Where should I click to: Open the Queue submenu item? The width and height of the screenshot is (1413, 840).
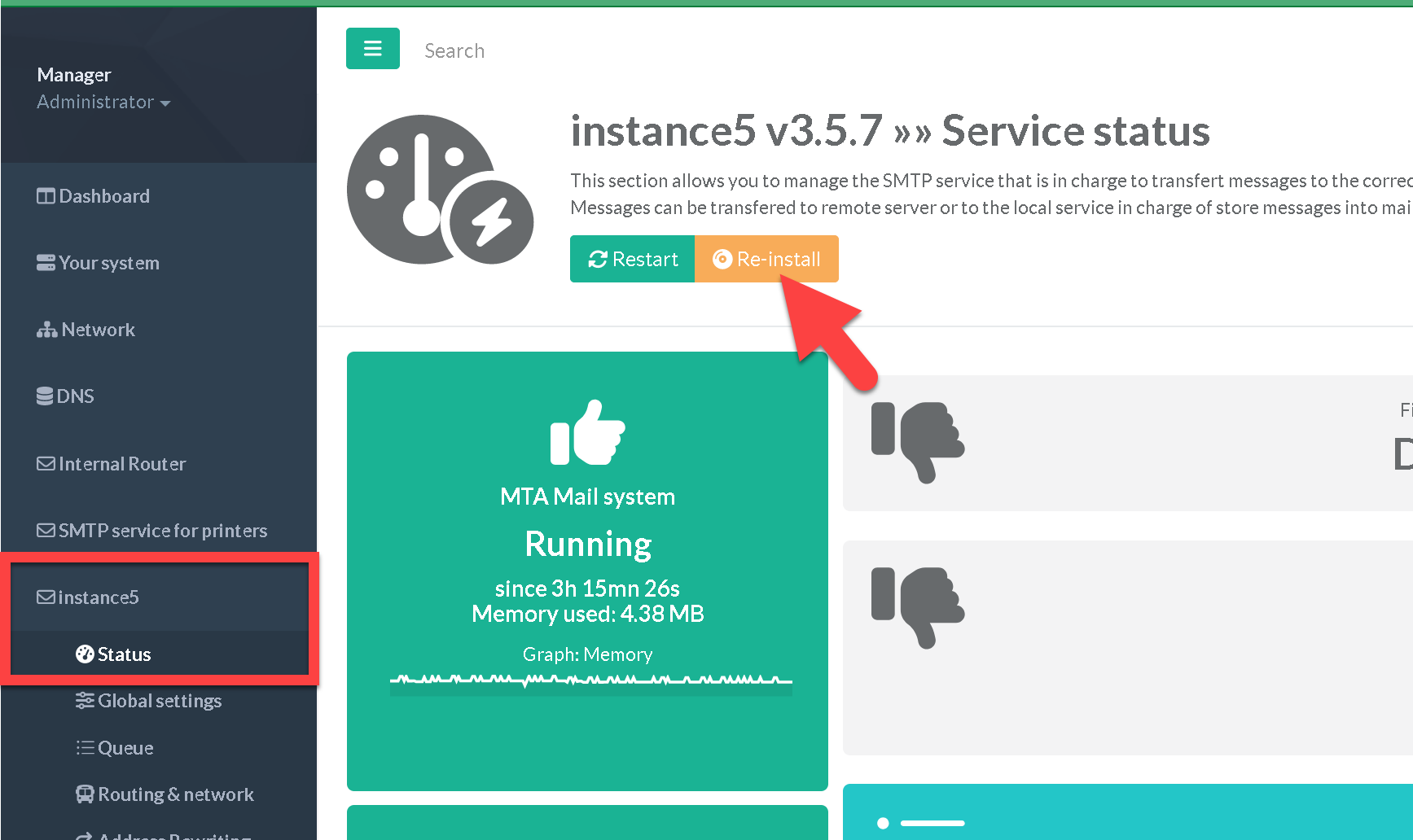tap(125, 748)
